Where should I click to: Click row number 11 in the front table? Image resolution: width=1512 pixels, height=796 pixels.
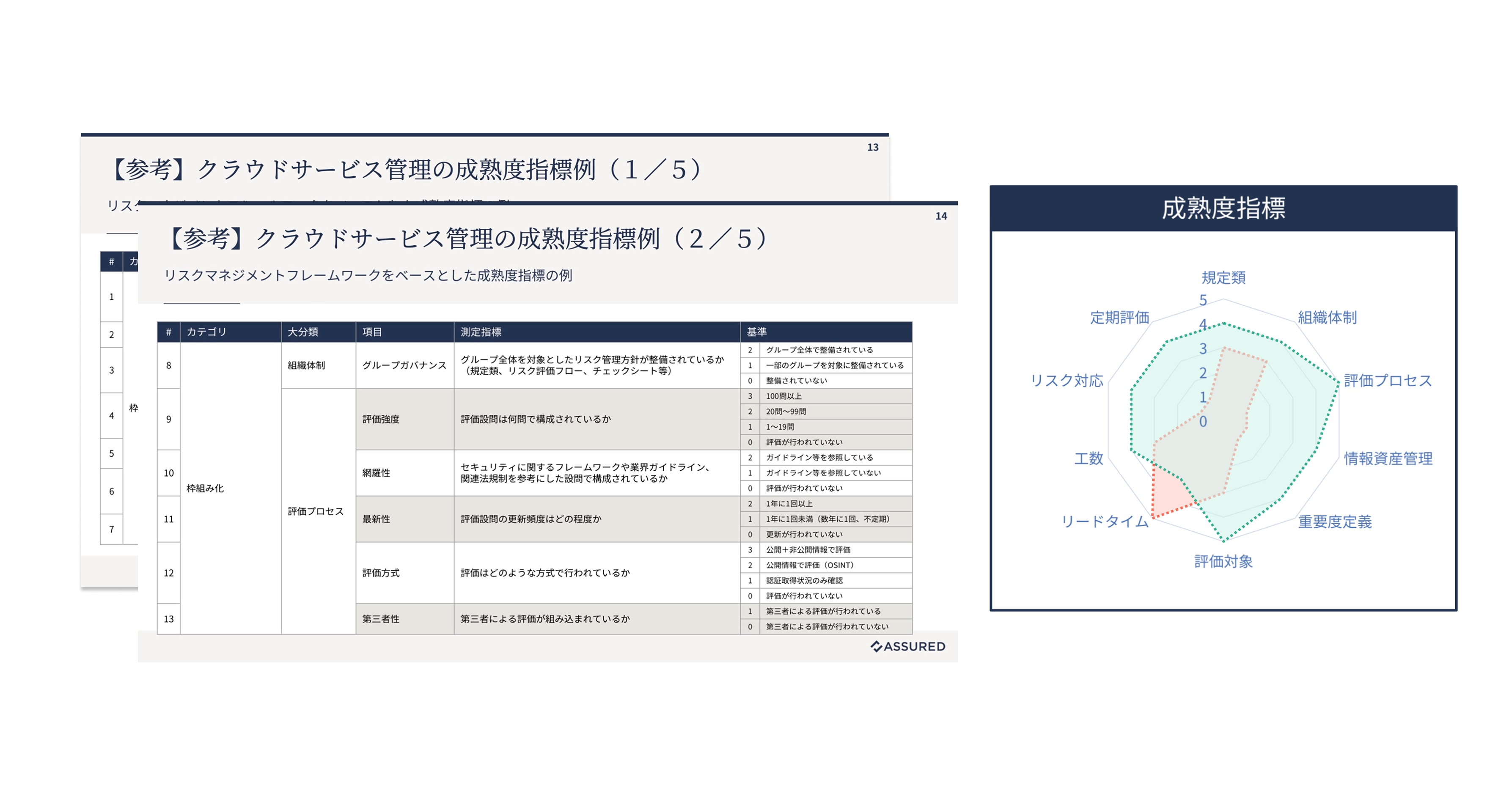click(168, 519)
